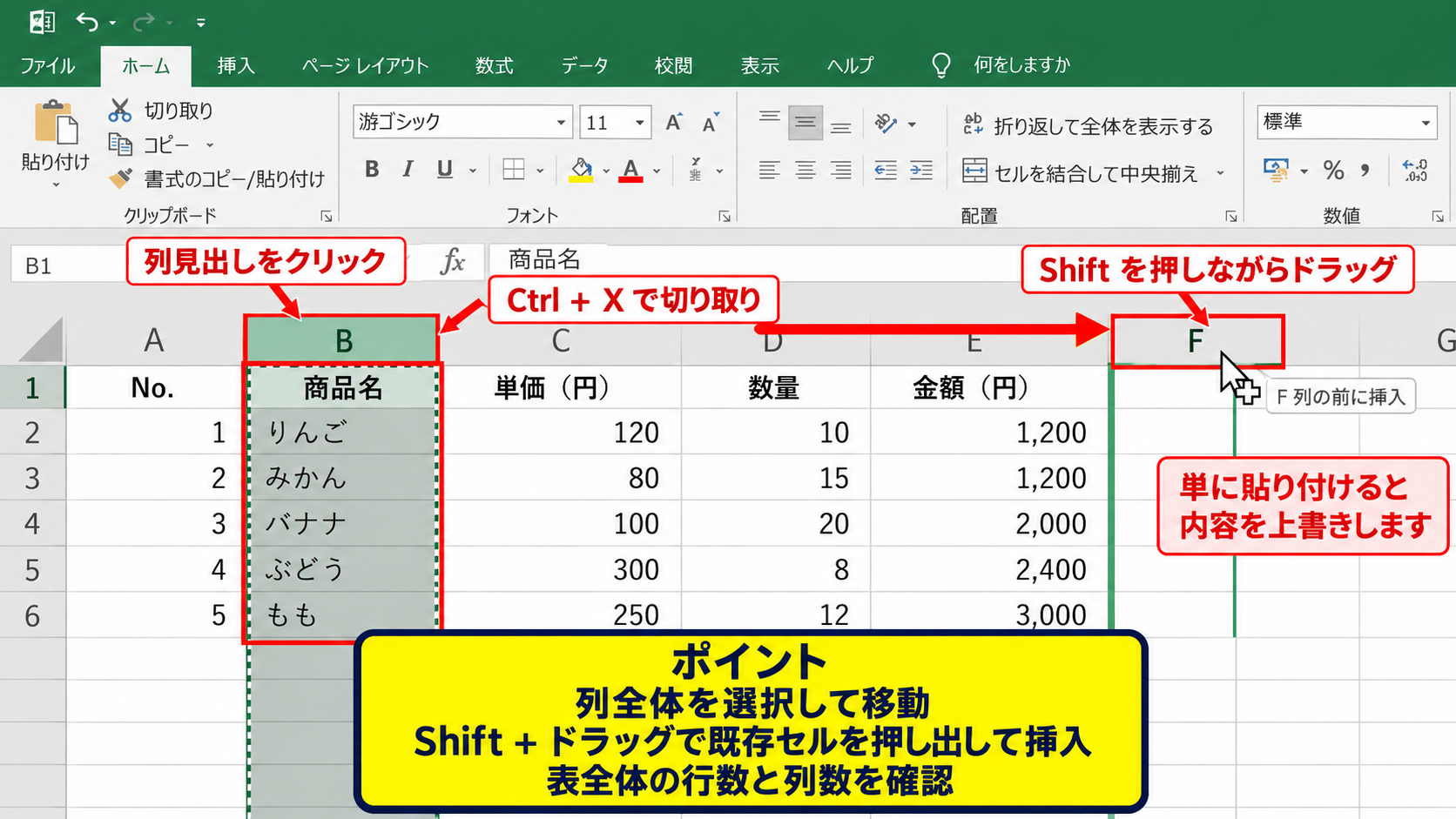Viewport: 1456px width, 819px height.
Task: Click the Cut scissors icon
Action: 120,111
